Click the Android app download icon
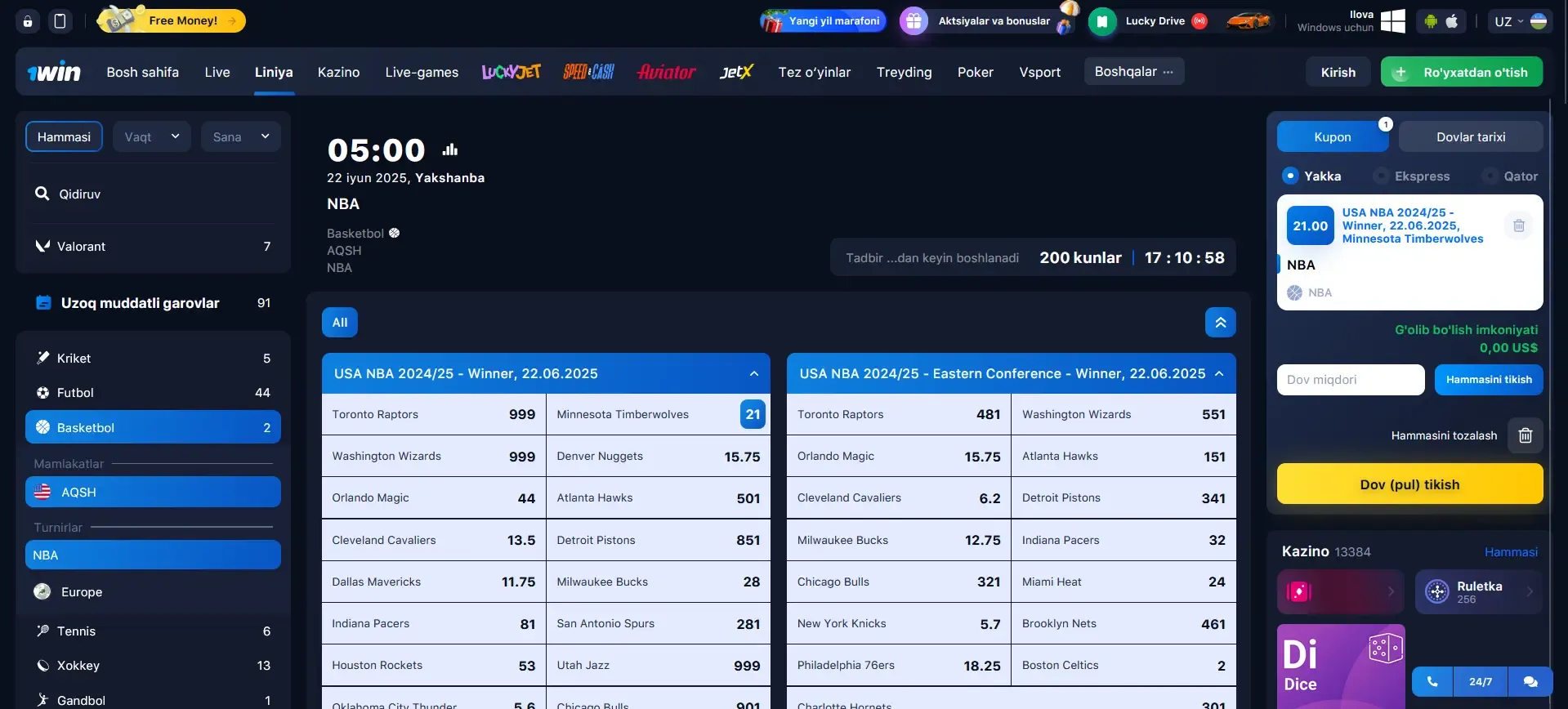Viewport: 1568px width, 709px height. [1430, 21]
